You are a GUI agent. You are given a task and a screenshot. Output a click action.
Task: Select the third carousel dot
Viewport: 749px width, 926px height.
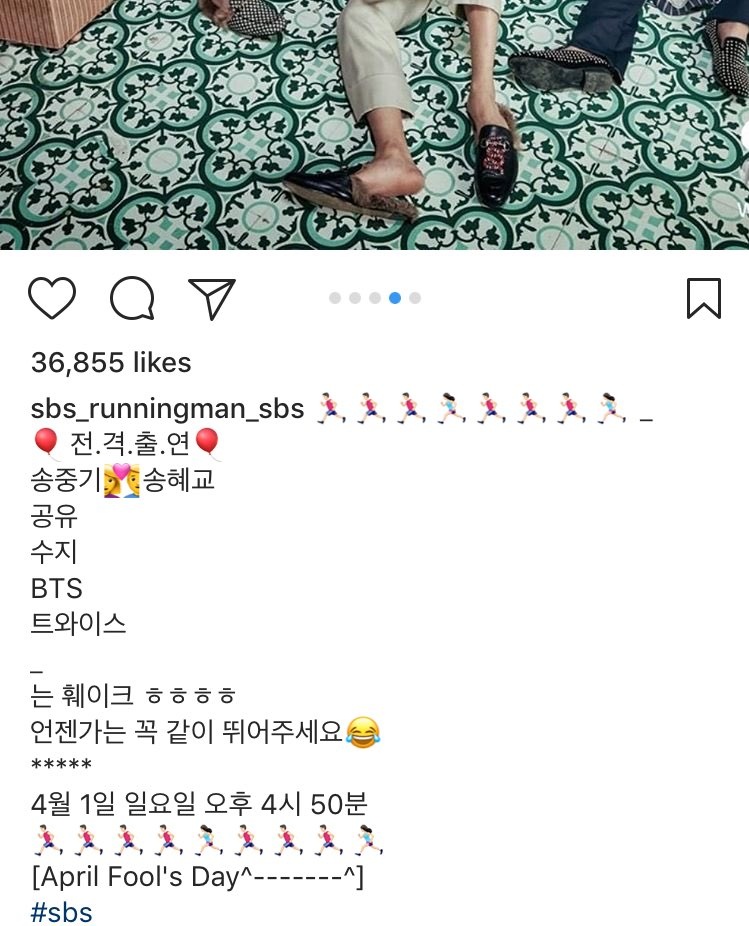click(x=375, y=298)
